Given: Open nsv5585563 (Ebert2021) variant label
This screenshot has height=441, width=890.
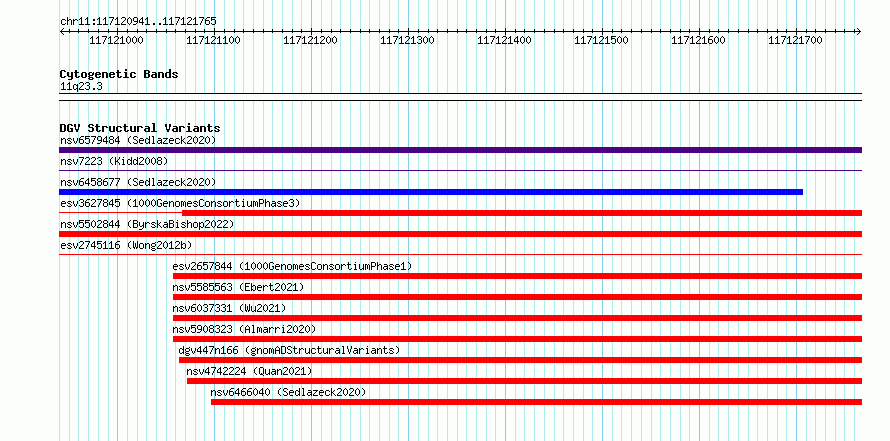Looking at the screenshot, I should pyautogui.click(x=238, y=287).
